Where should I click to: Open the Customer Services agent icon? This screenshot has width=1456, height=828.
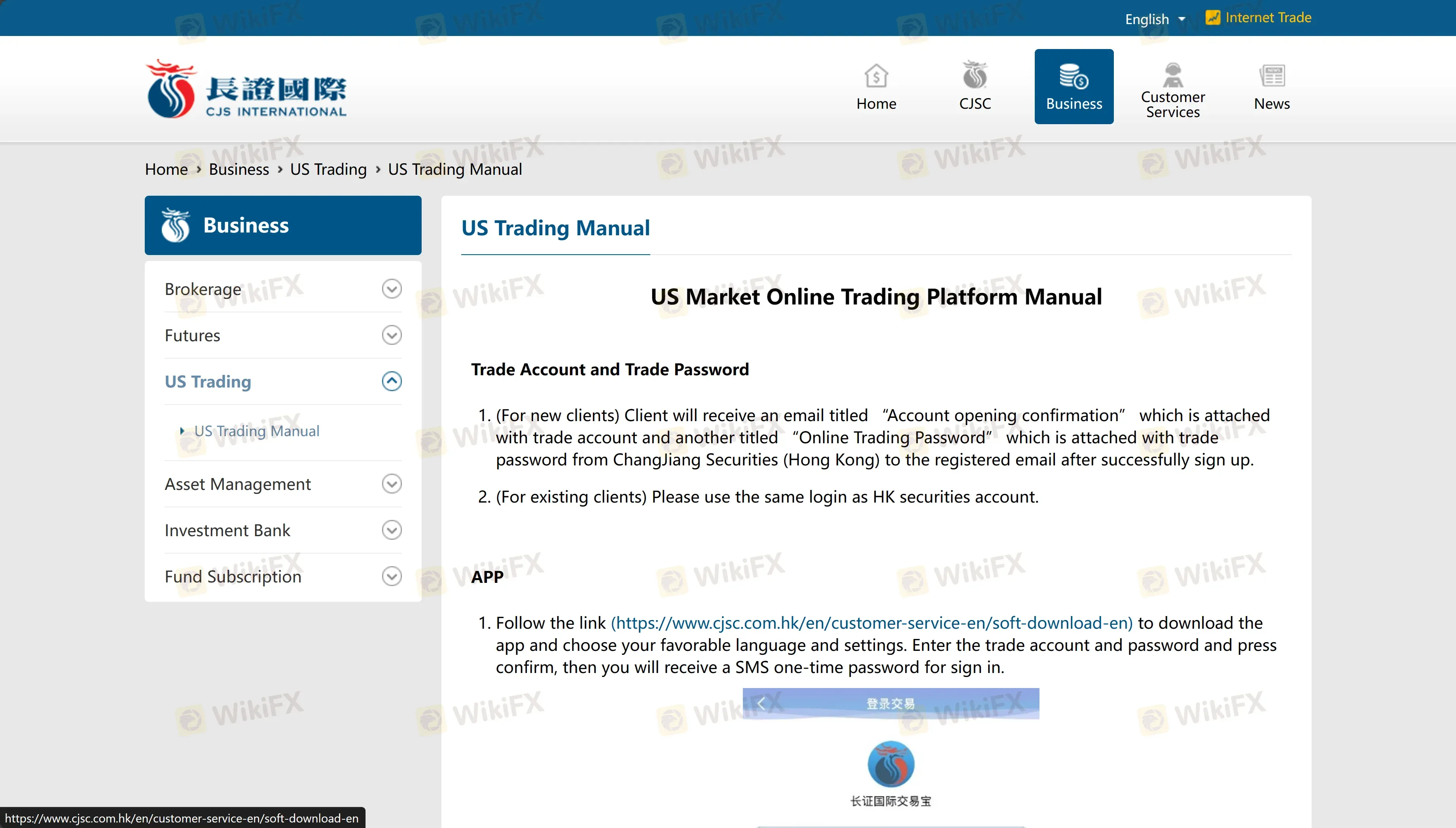tap(1173, 74)
